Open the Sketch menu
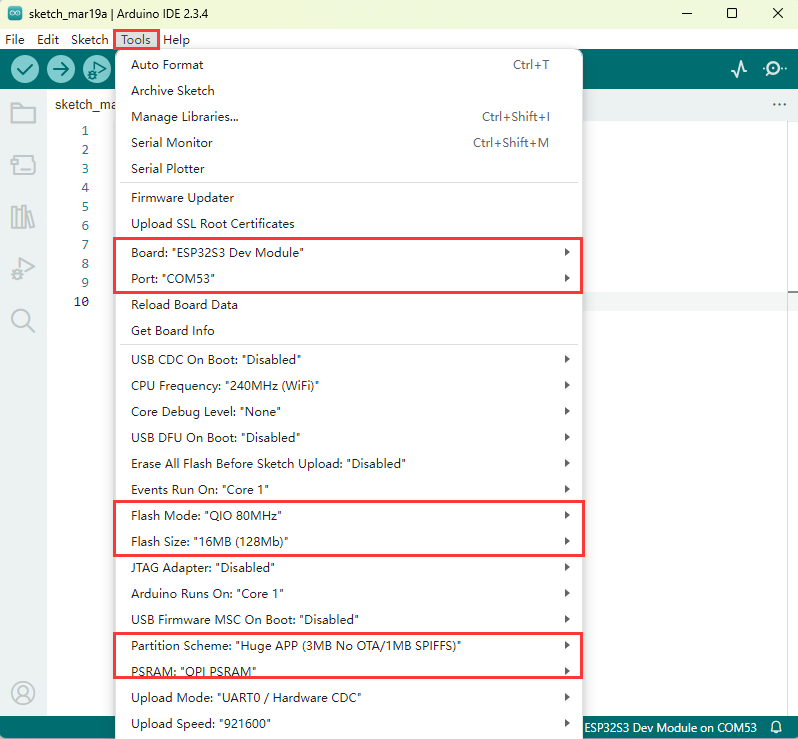This screenshot has width=798, height=739. (90, 40)
